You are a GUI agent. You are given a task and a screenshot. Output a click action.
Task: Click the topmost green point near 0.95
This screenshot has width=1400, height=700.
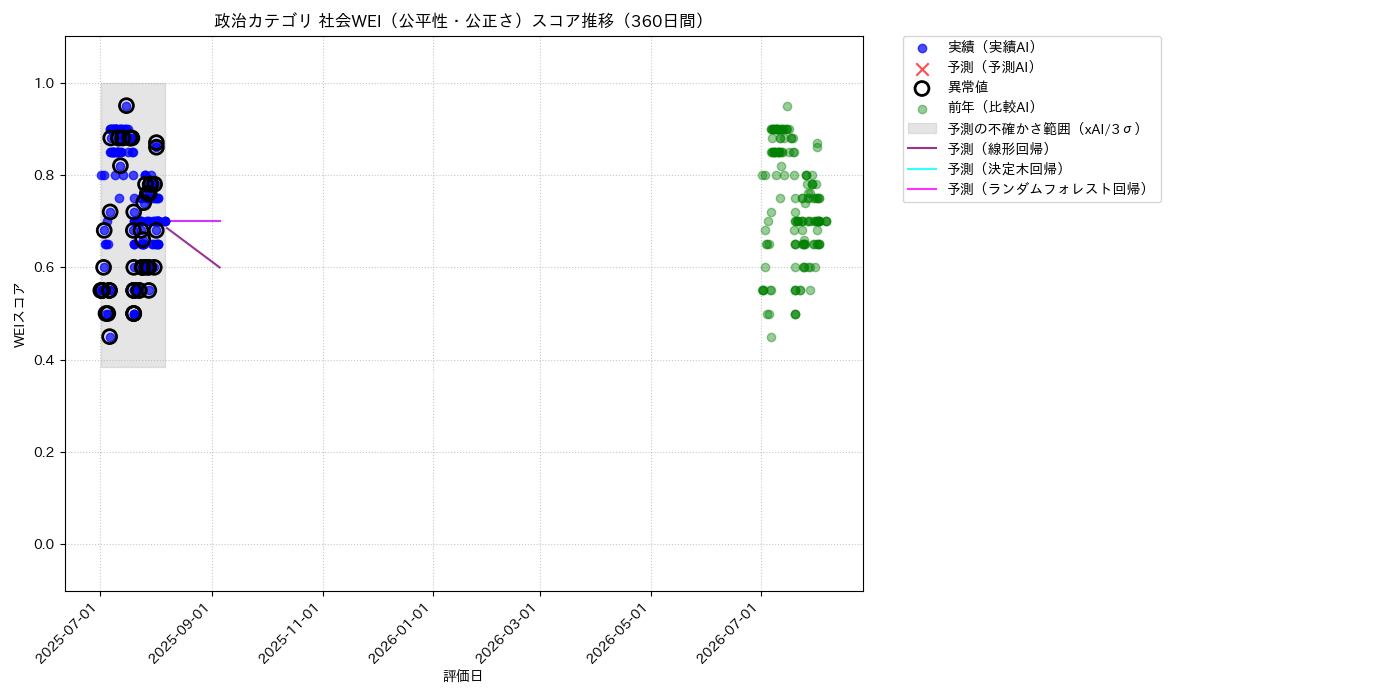pos(787,106)
